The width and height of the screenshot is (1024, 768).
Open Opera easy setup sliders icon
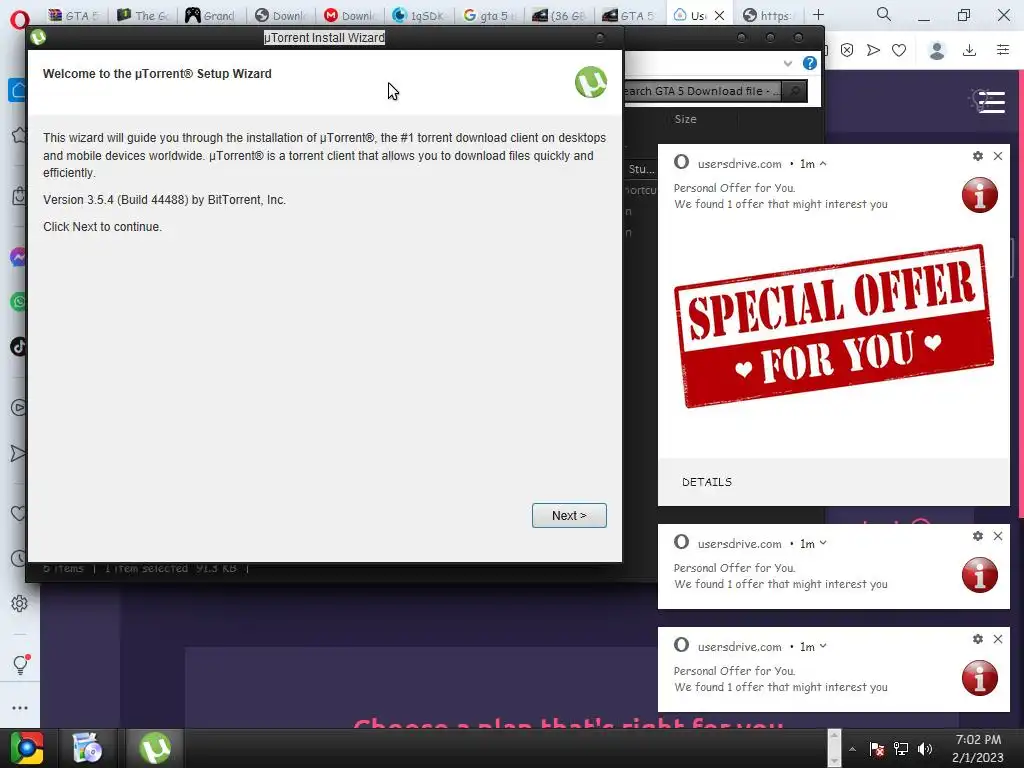click(x=1002, y=50)
